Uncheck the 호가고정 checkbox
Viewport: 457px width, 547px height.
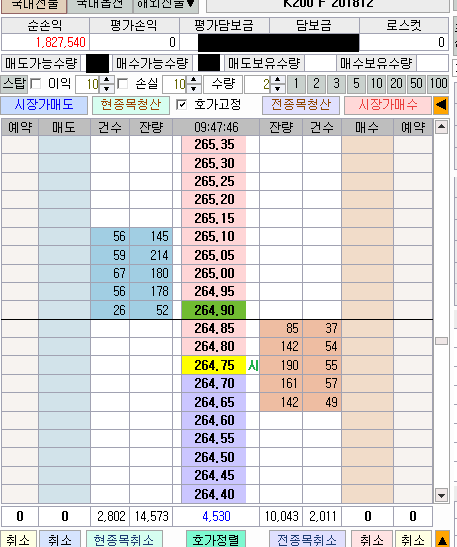pyautogui.click(x=181, y=105)
